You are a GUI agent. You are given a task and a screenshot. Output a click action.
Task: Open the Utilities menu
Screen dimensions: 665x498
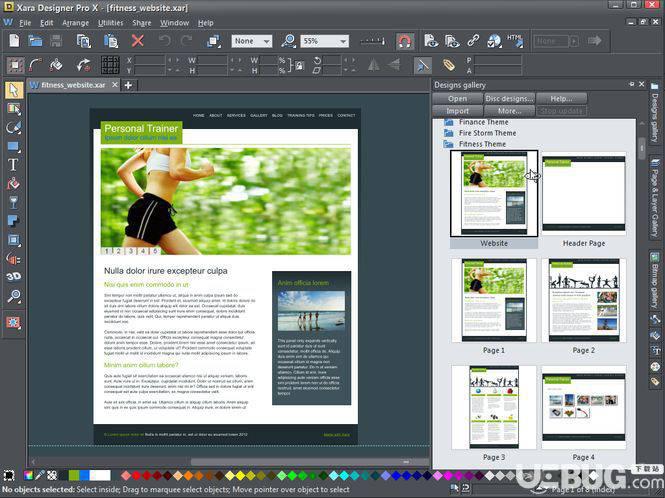111,23
